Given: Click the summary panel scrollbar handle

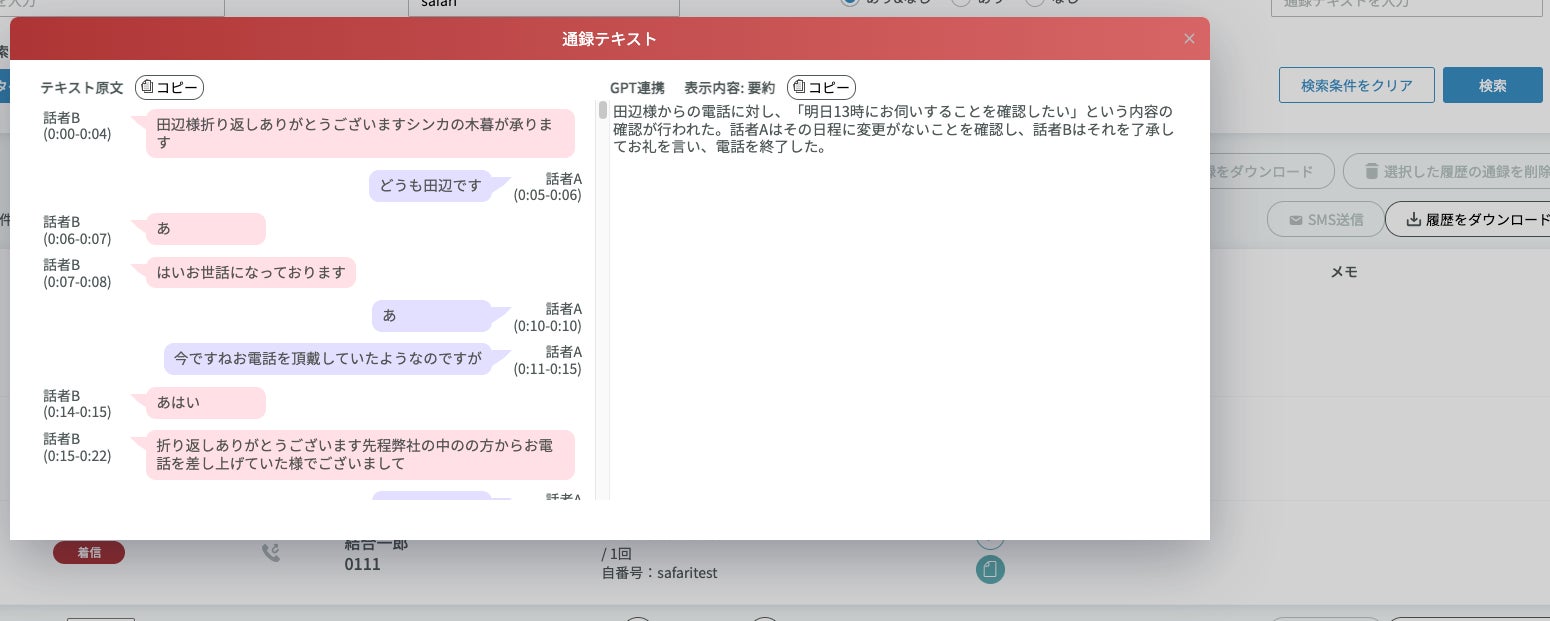Looking at the screenshot, I should [x=603, y=110].
